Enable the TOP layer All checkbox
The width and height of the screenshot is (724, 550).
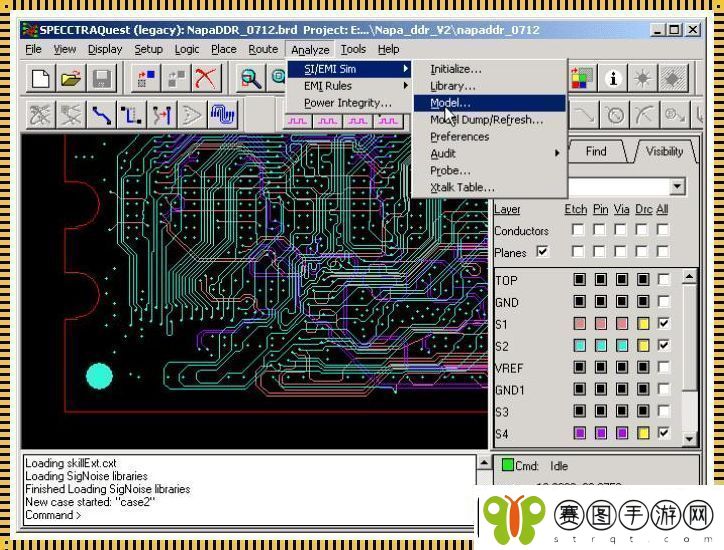tap(664, 279)
